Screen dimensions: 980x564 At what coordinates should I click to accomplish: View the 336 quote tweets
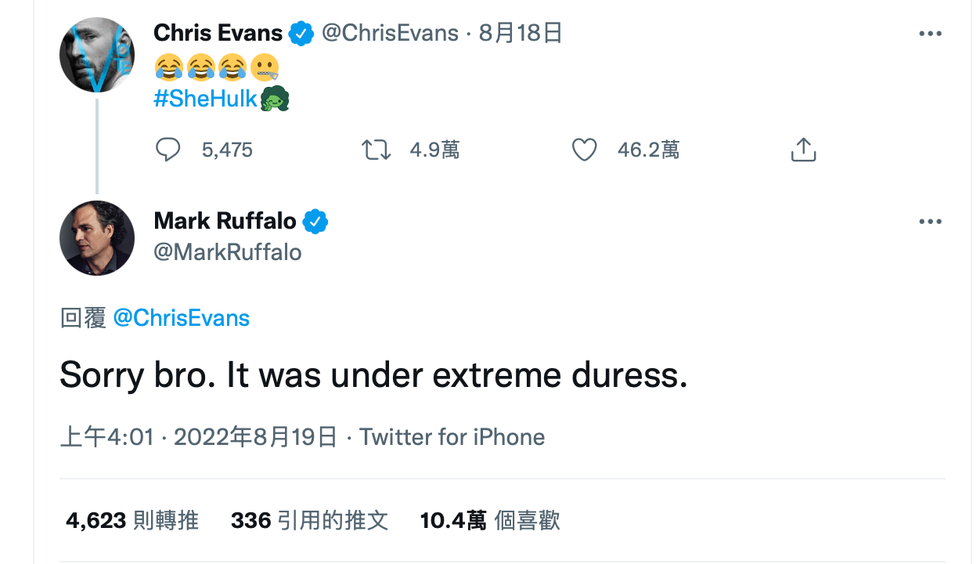pos(309,520)
